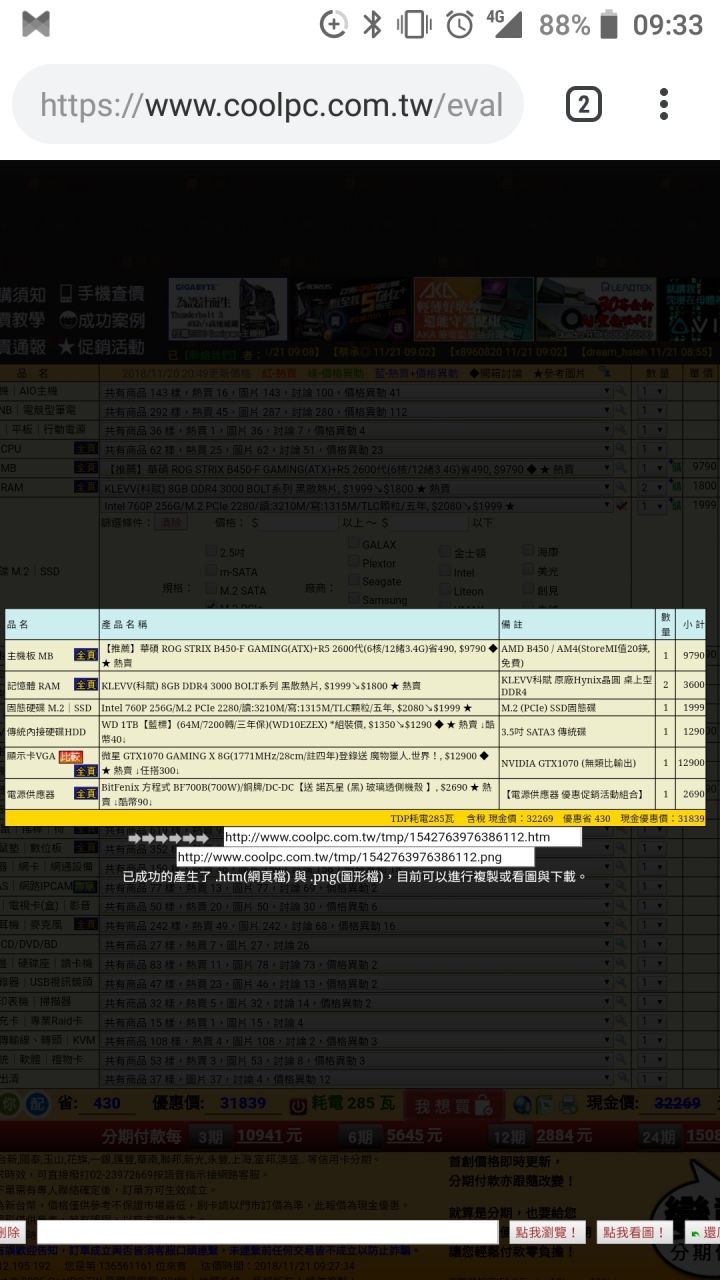Click the 全頁 badge in 電源供應器 row
Image resolution: width=720 pixels, height=1280 pixels.
tap(85, 794)
